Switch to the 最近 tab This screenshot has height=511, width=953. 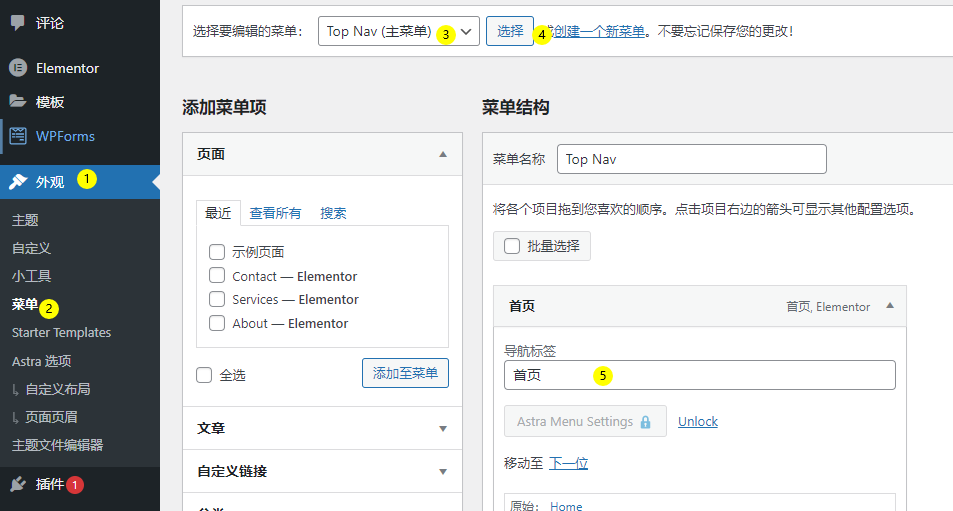pyautogui.click(x=218, y=213)
